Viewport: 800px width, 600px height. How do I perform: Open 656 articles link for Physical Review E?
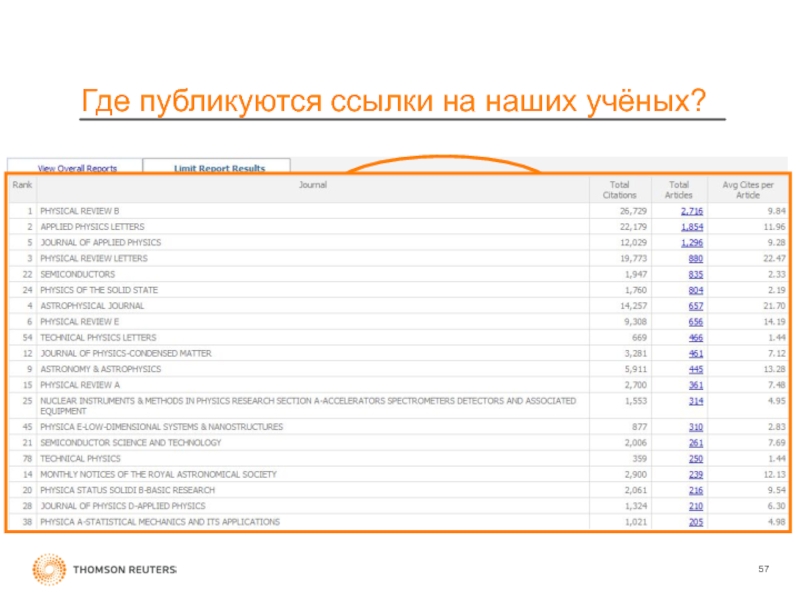coord(695,322)
